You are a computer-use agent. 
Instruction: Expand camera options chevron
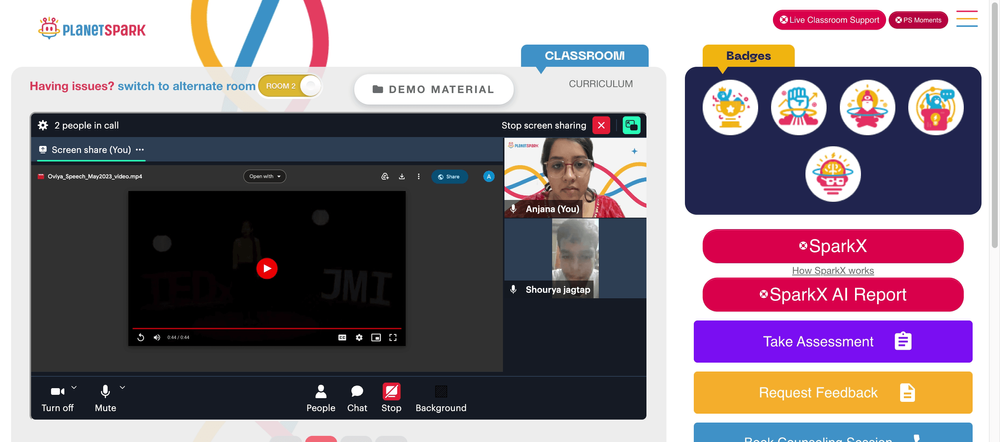click(x=74, y=387)
